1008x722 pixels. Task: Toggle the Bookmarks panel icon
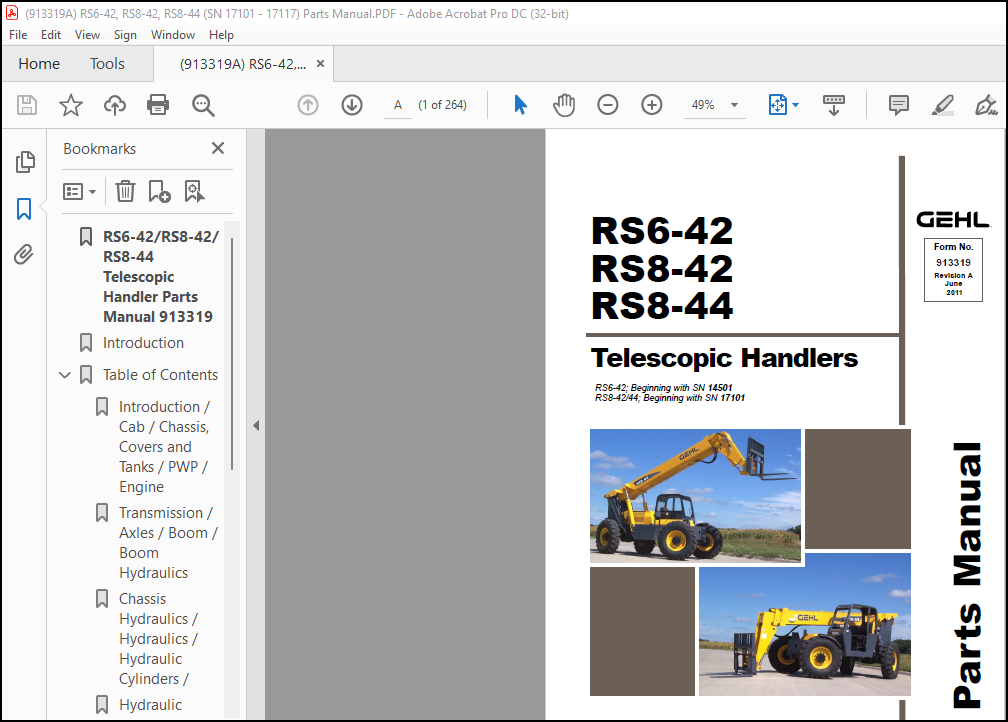(x=24, y=209)
